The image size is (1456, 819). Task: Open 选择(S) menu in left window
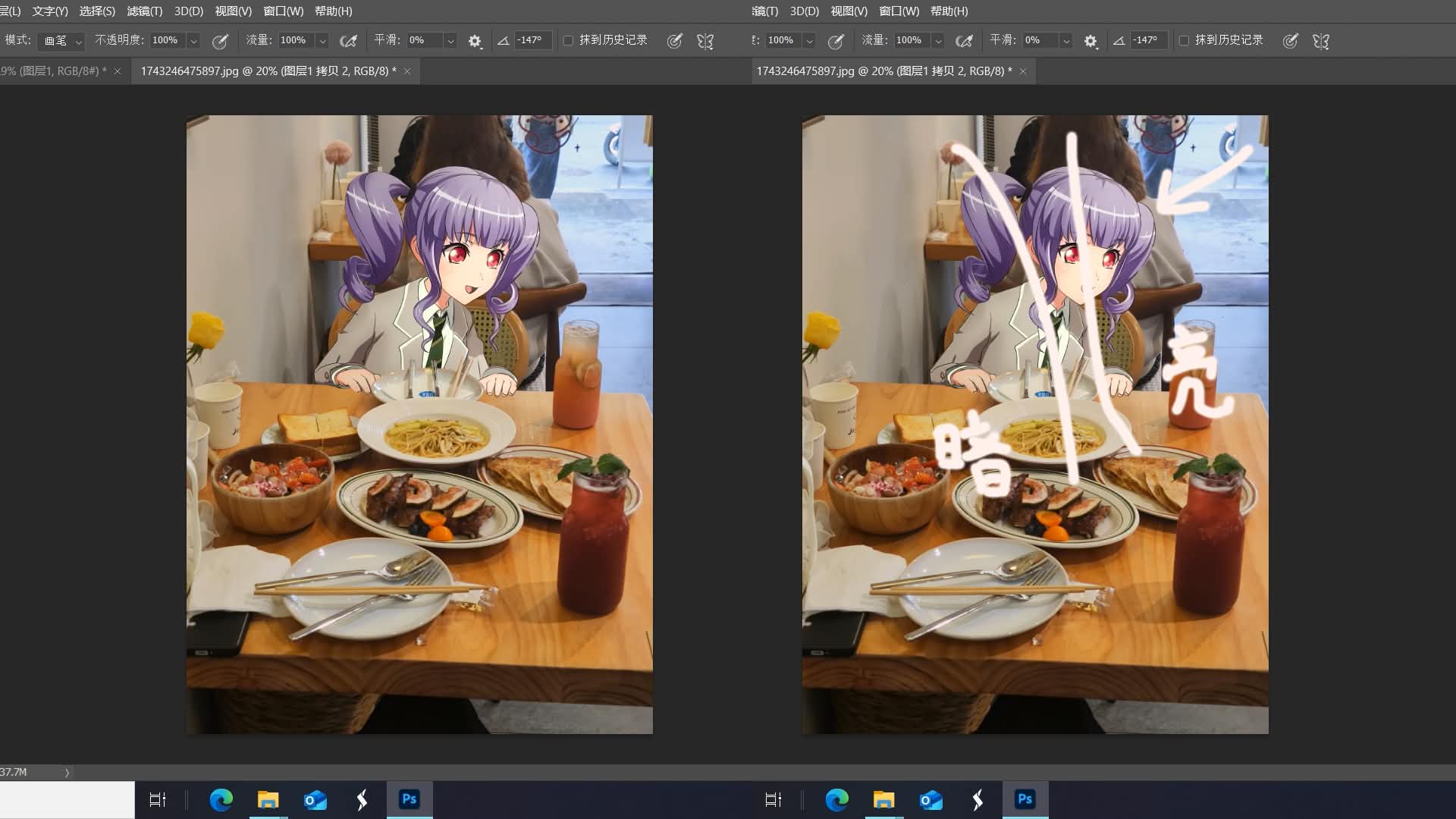[x=97, y=11]
